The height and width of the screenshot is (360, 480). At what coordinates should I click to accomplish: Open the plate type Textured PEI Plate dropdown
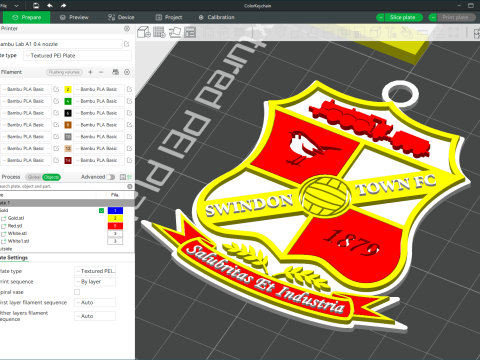[77, 56]
